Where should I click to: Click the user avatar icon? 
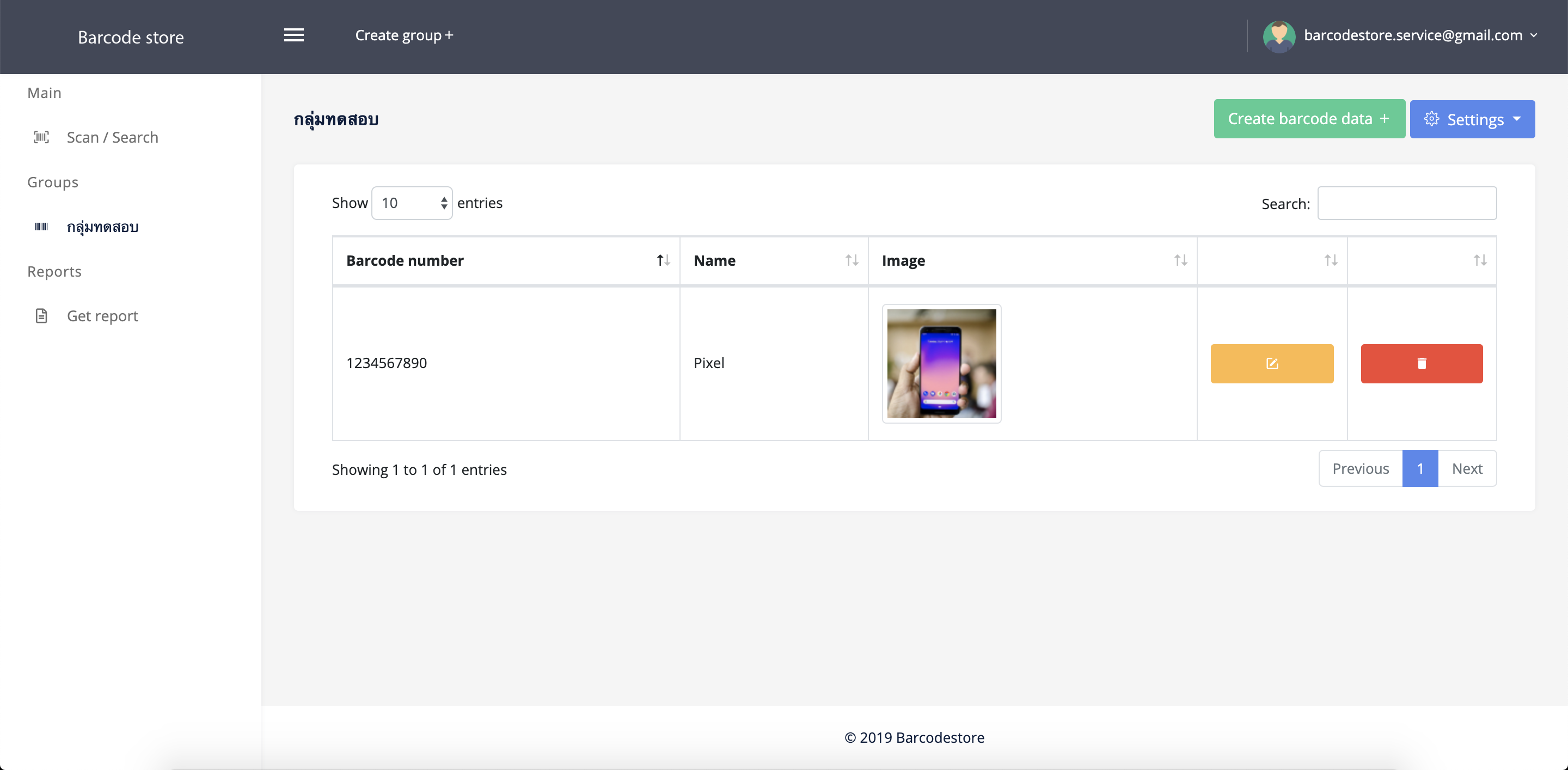pos(1279,36)
